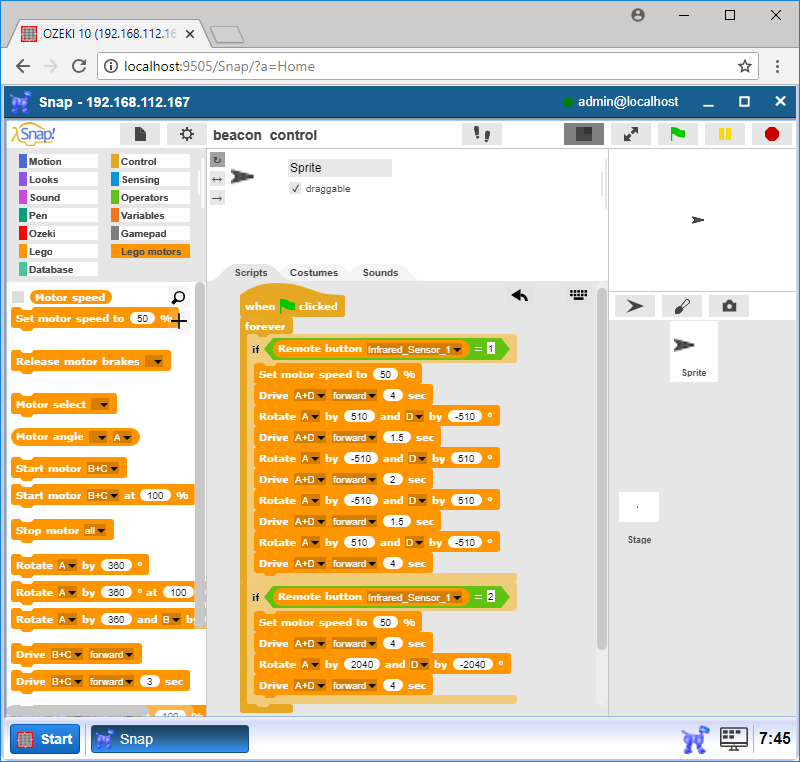Reload the browser page
Viewport: 800px width, 762px height.
tap(79, 66)
